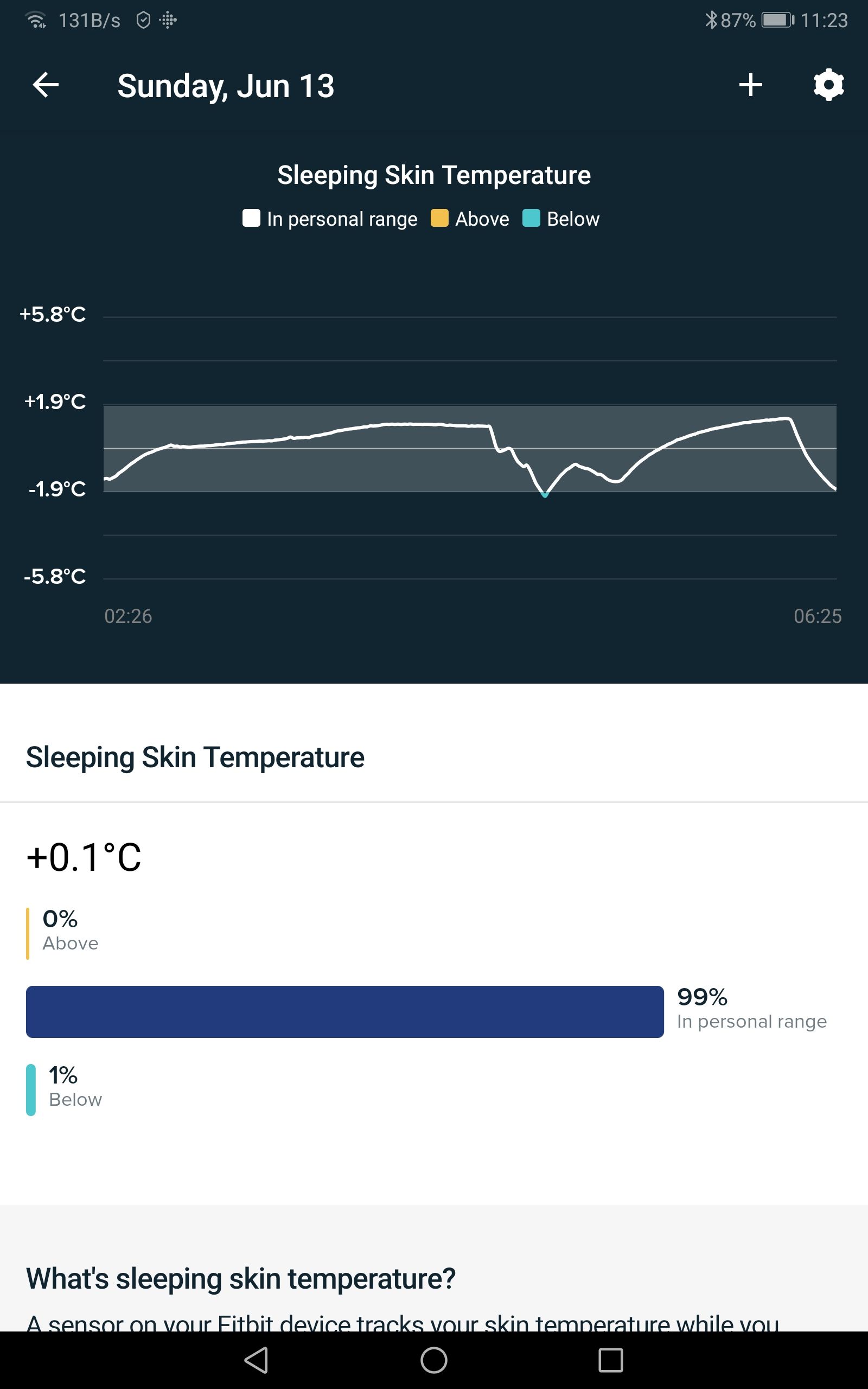
Task: Tap the dark blue 99% range bar
Action: (x=344, y=1011)
